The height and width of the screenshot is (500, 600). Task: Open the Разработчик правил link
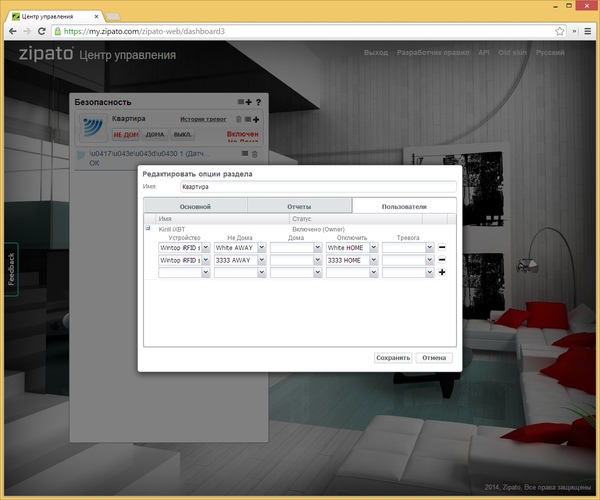(x=433, y=52)
